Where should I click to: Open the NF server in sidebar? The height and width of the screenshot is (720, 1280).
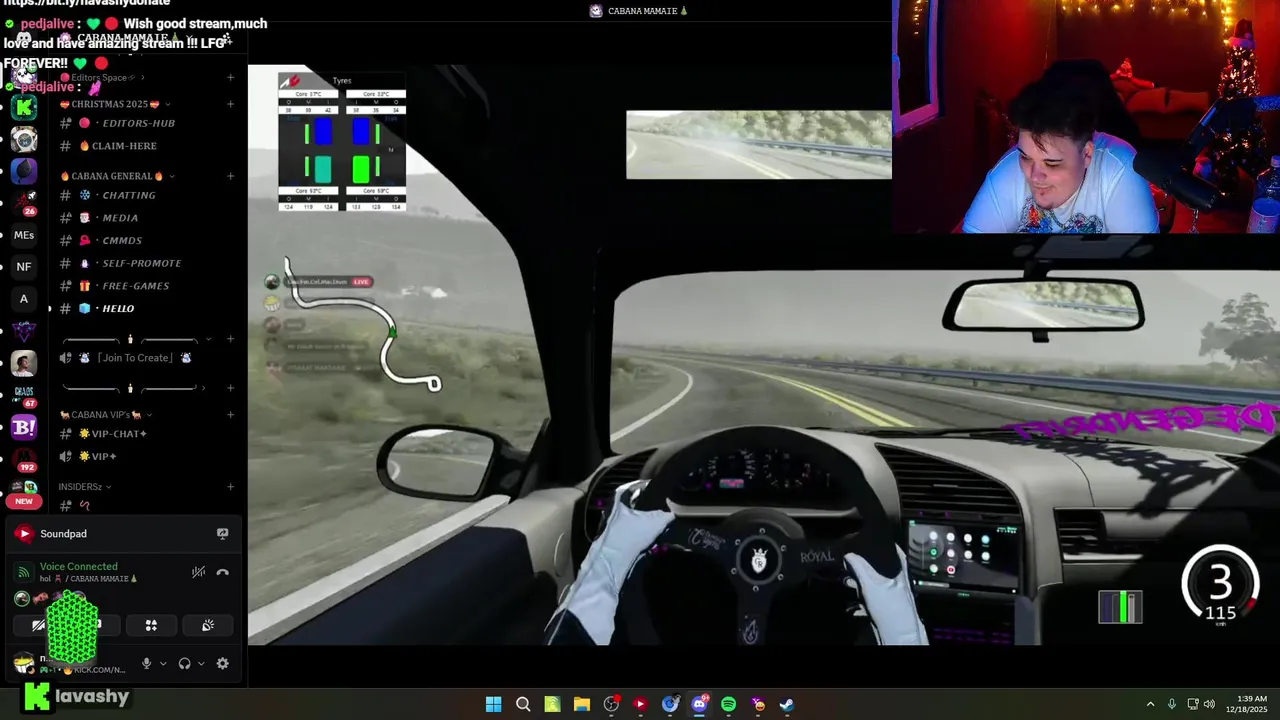[x=24, y=267]
